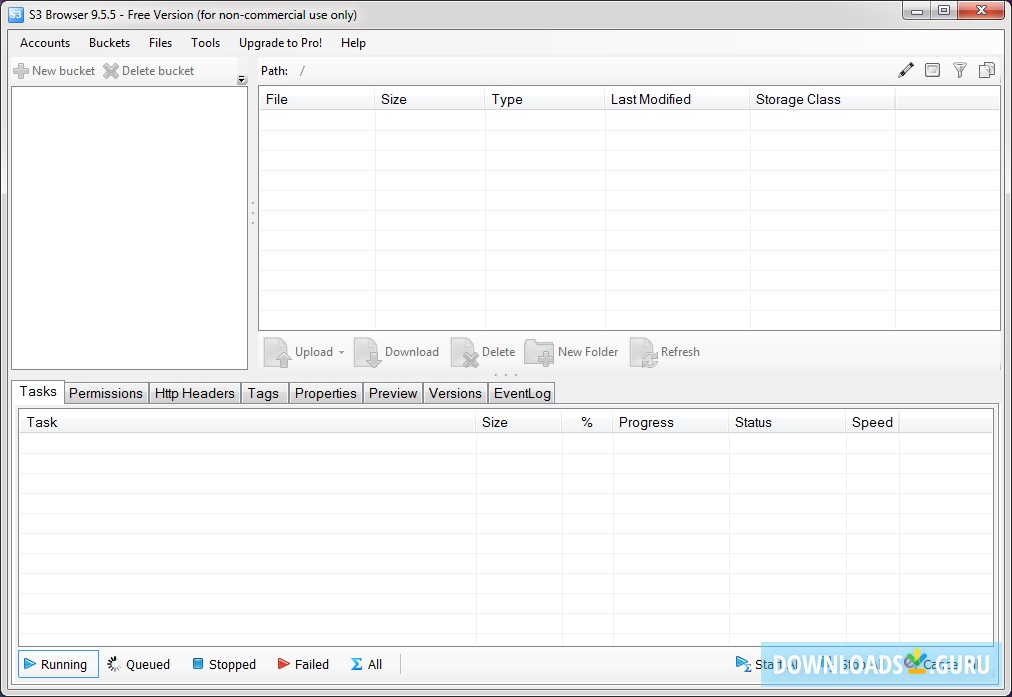Create a New Folder

[x=571, y=352]
